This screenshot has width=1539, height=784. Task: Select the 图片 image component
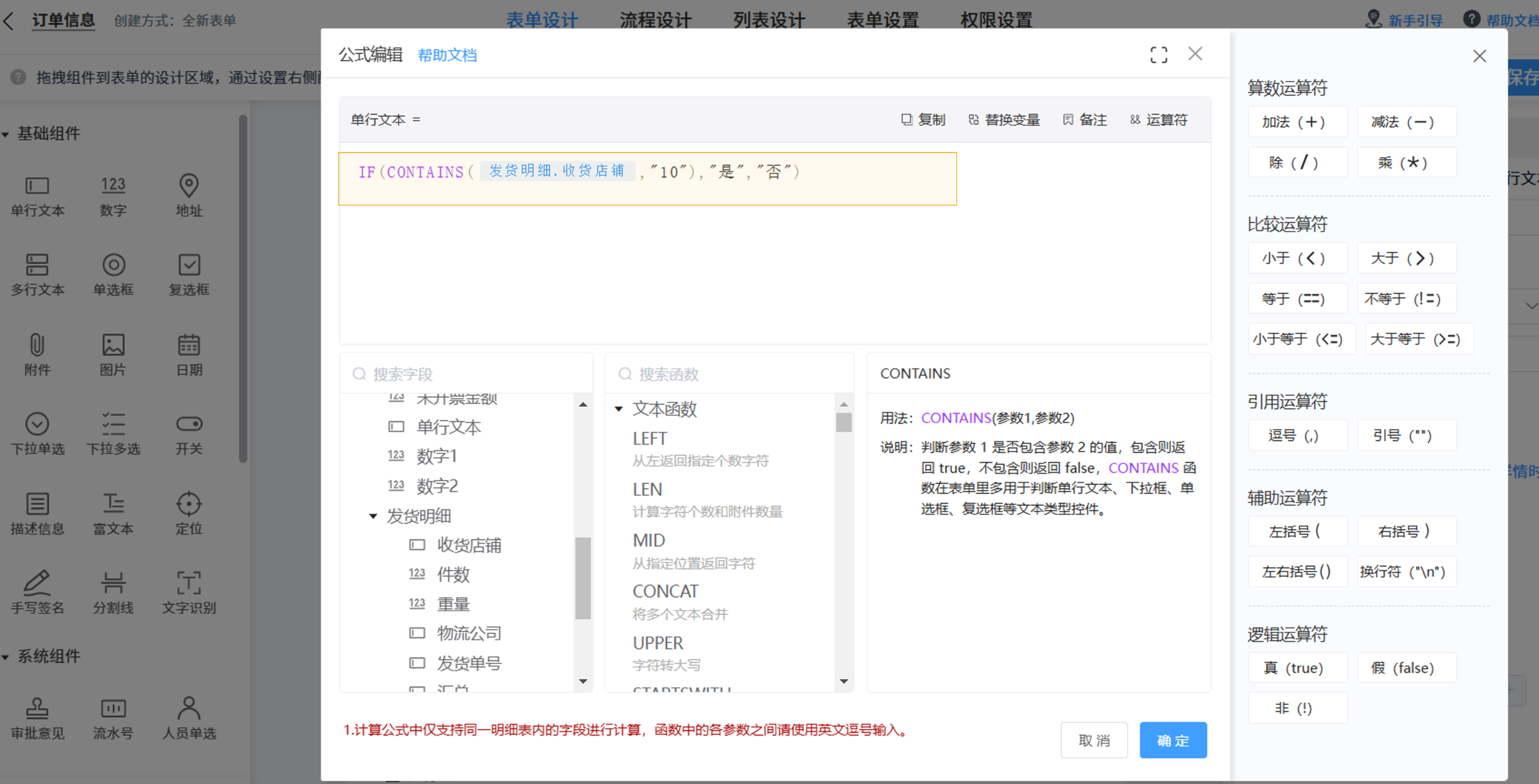point(113,355)
